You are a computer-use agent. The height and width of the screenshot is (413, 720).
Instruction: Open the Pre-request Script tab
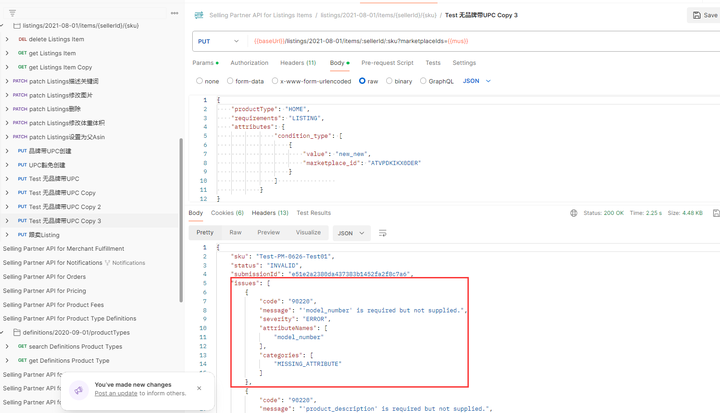[387, 63]
